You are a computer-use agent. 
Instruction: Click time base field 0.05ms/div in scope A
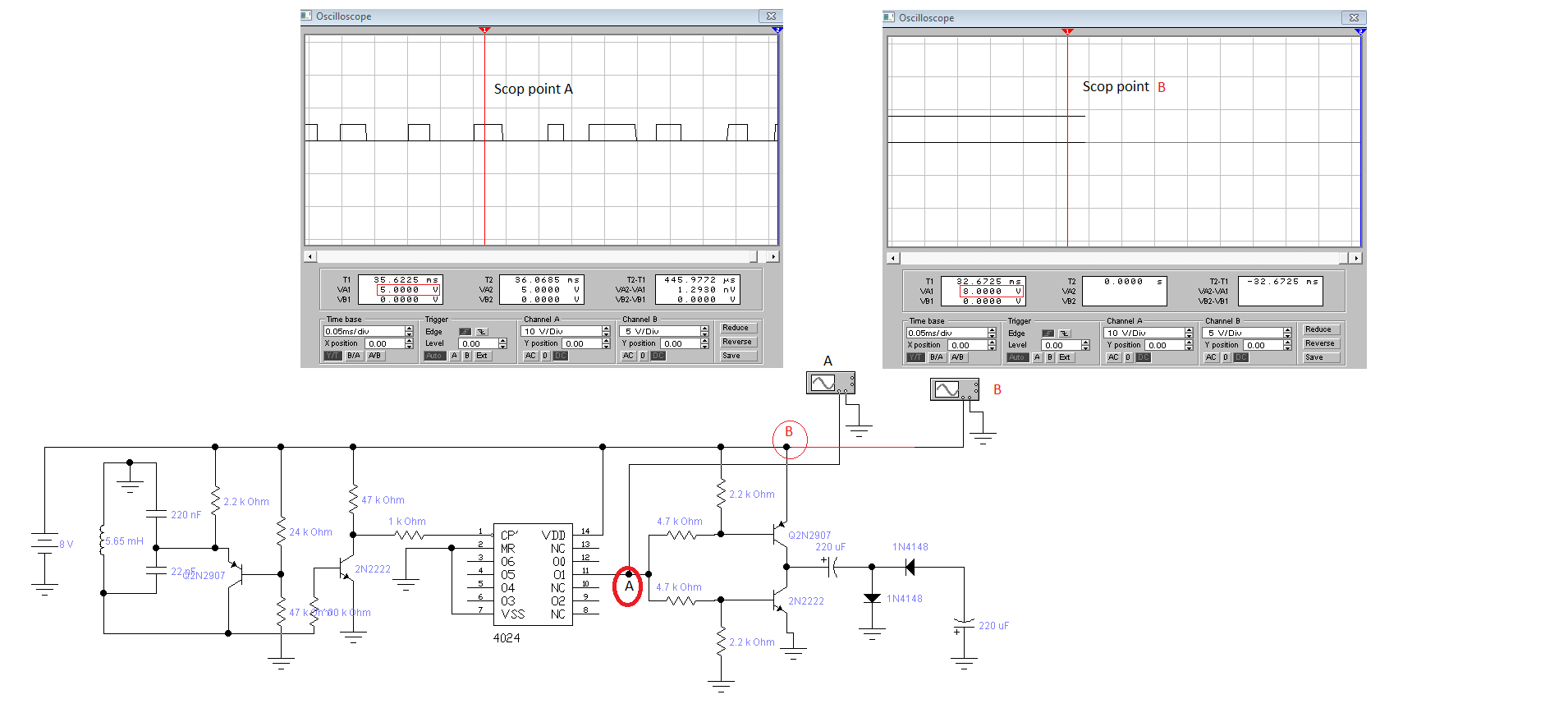tap(364, 331)
